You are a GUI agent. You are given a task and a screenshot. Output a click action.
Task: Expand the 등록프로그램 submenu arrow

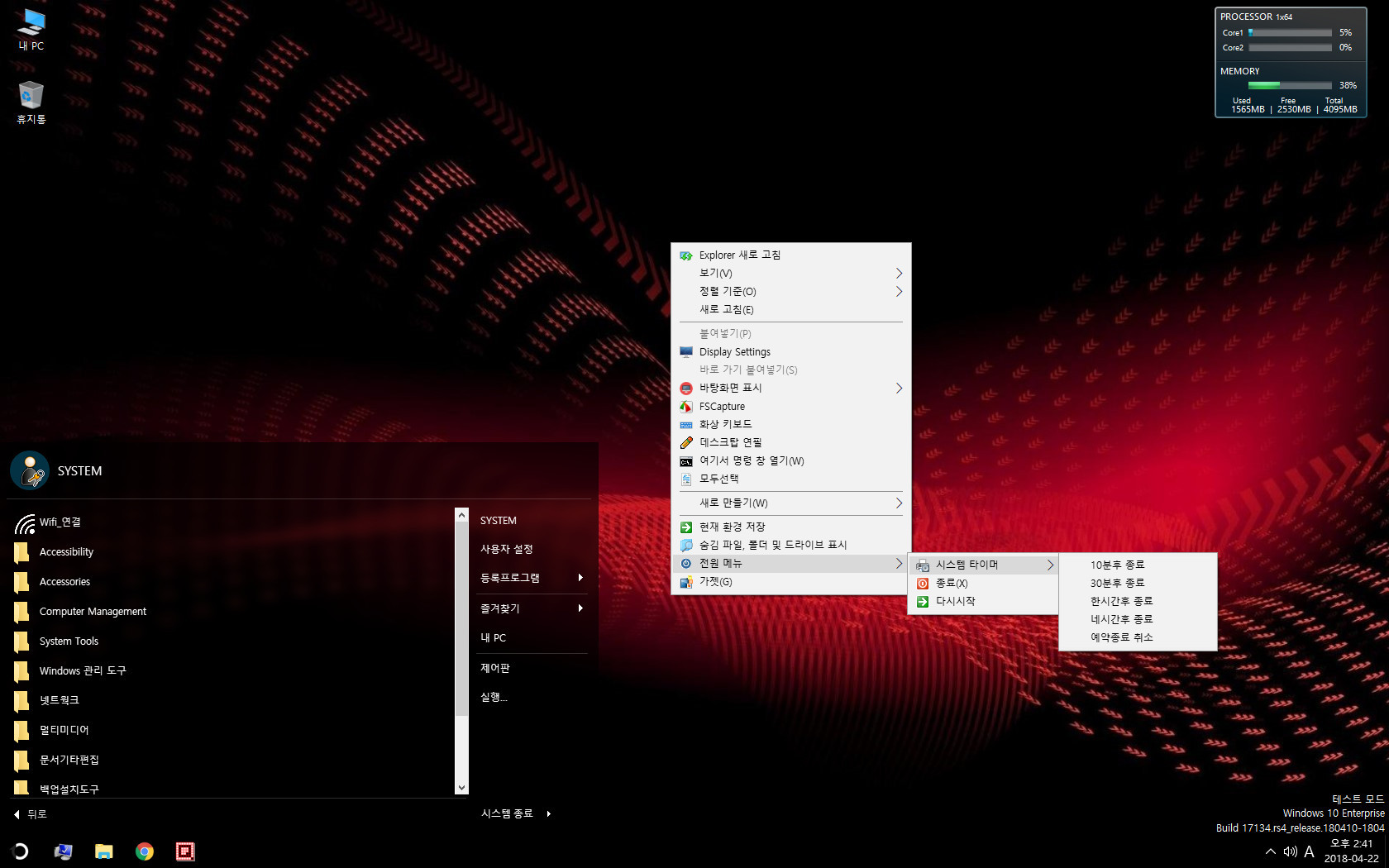click(x=580, y=578)
